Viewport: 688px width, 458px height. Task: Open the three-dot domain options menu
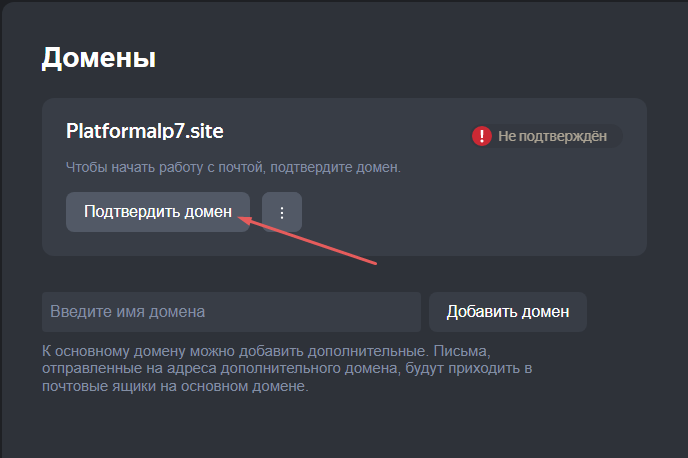point(282,212)
